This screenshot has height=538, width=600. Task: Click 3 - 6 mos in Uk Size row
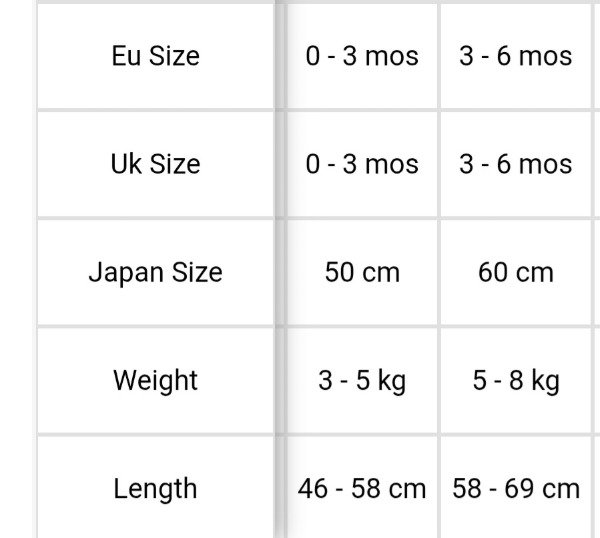pyautogui.click(x=515, y=164)
